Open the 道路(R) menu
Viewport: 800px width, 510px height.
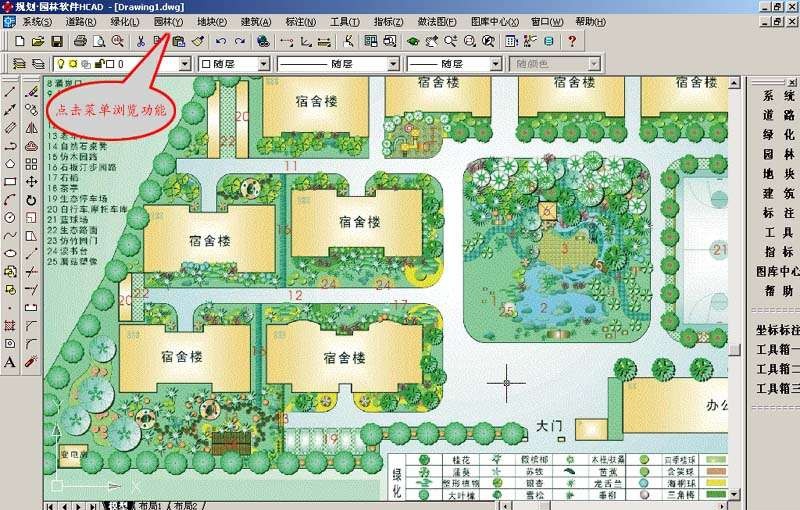[81, 22]
